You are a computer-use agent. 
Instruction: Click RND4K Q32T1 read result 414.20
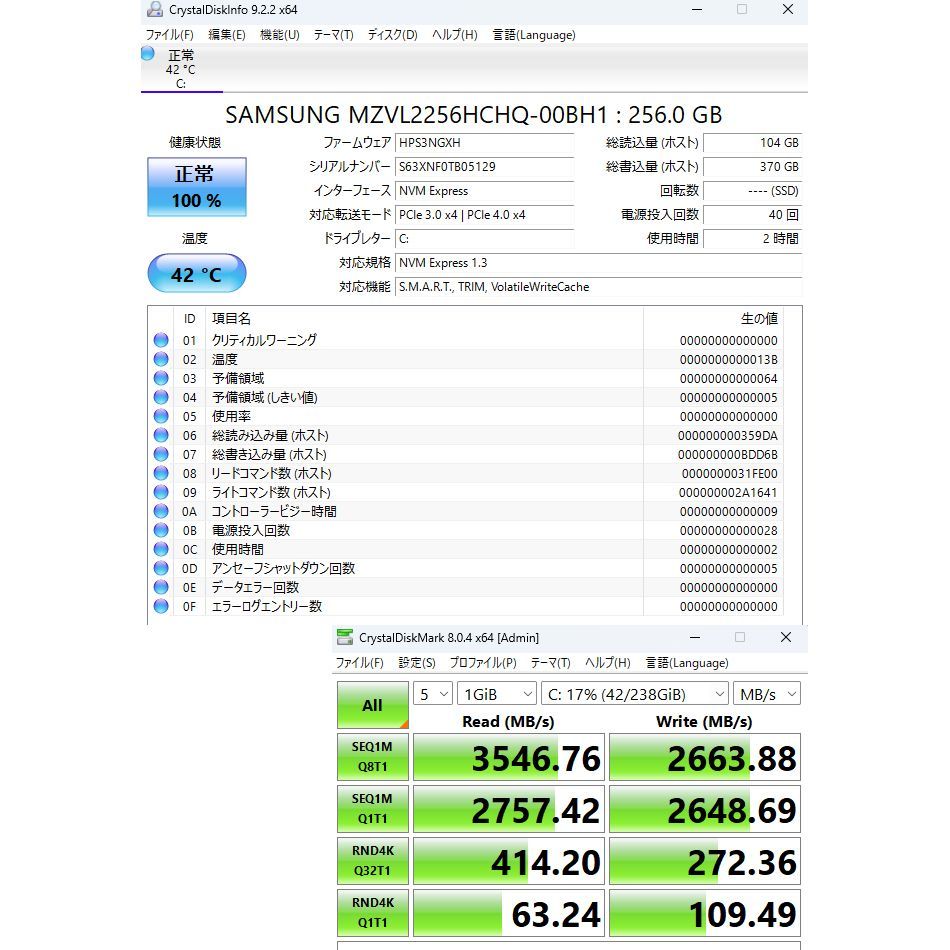pyautogui.click(x=509, y=862)
